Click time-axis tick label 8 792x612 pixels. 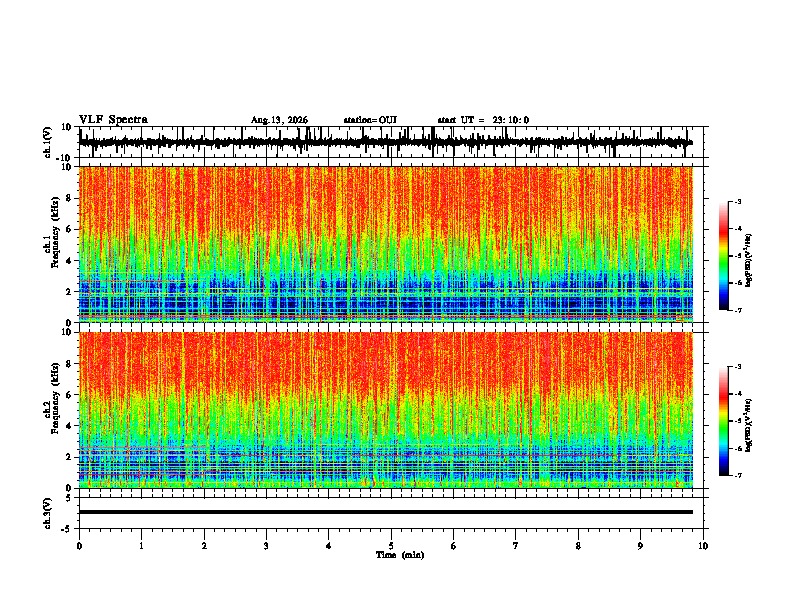(x=578, y=546)
